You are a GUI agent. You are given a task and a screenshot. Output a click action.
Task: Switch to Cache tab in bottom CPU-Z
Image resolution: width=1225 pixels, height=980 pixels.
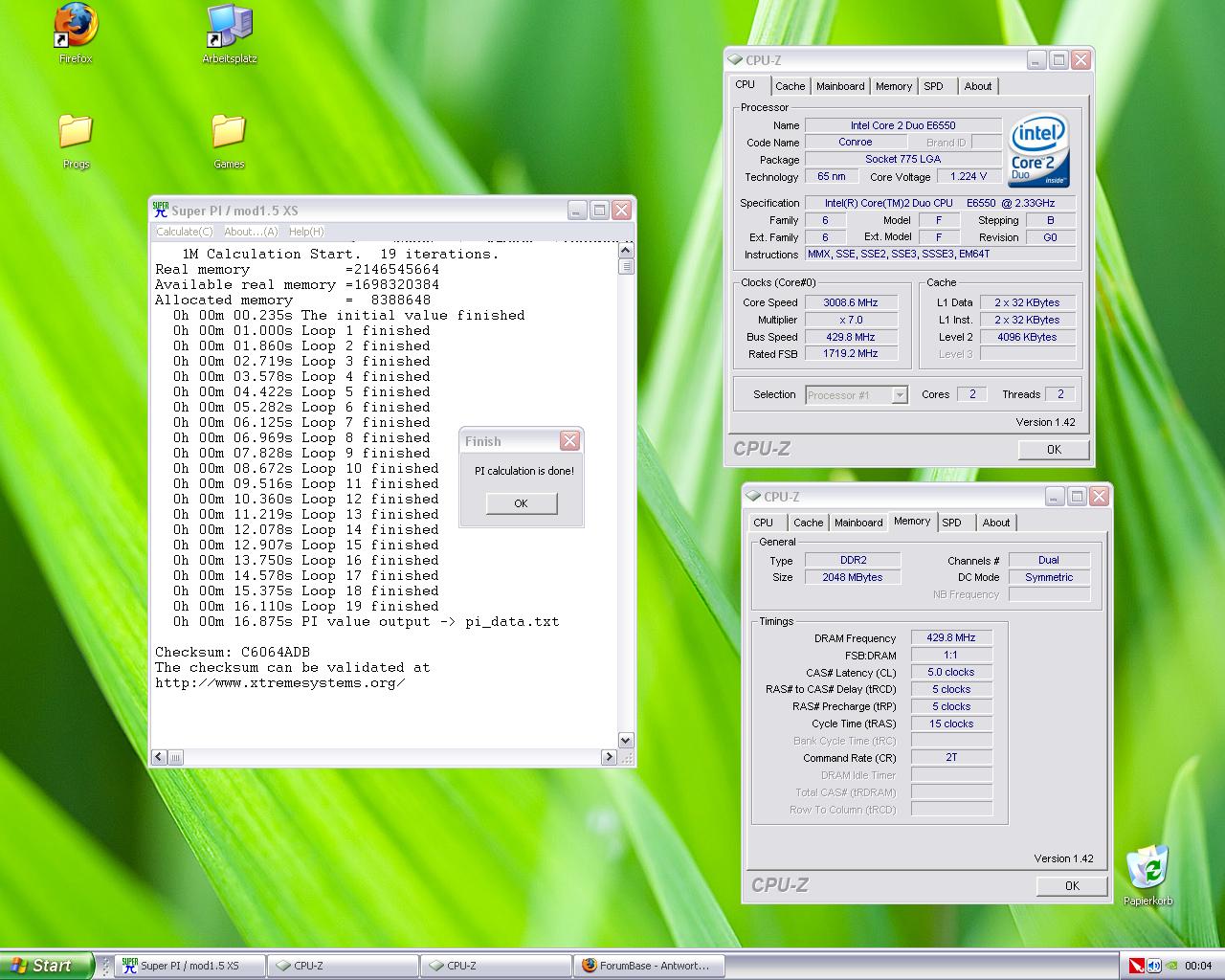808,523
